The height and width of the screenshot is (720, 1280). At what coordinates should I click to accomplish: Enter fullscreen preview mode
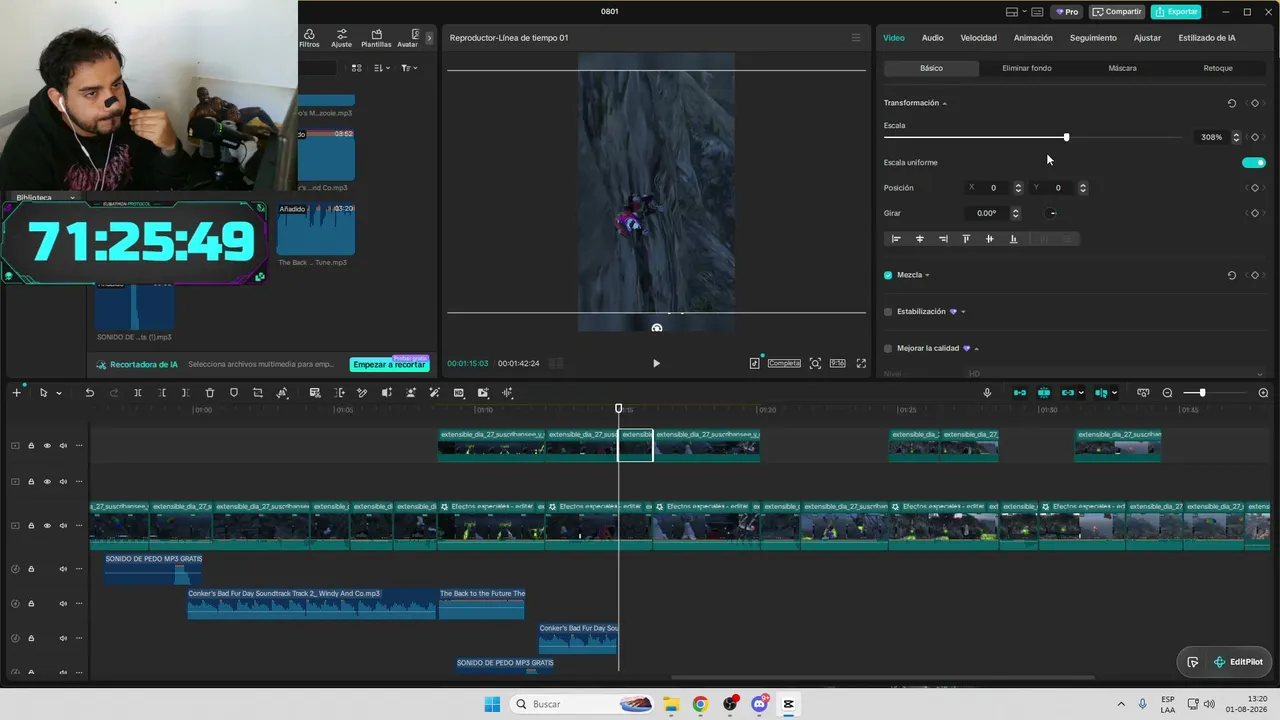pyautogui.click(x=861, y=364)
